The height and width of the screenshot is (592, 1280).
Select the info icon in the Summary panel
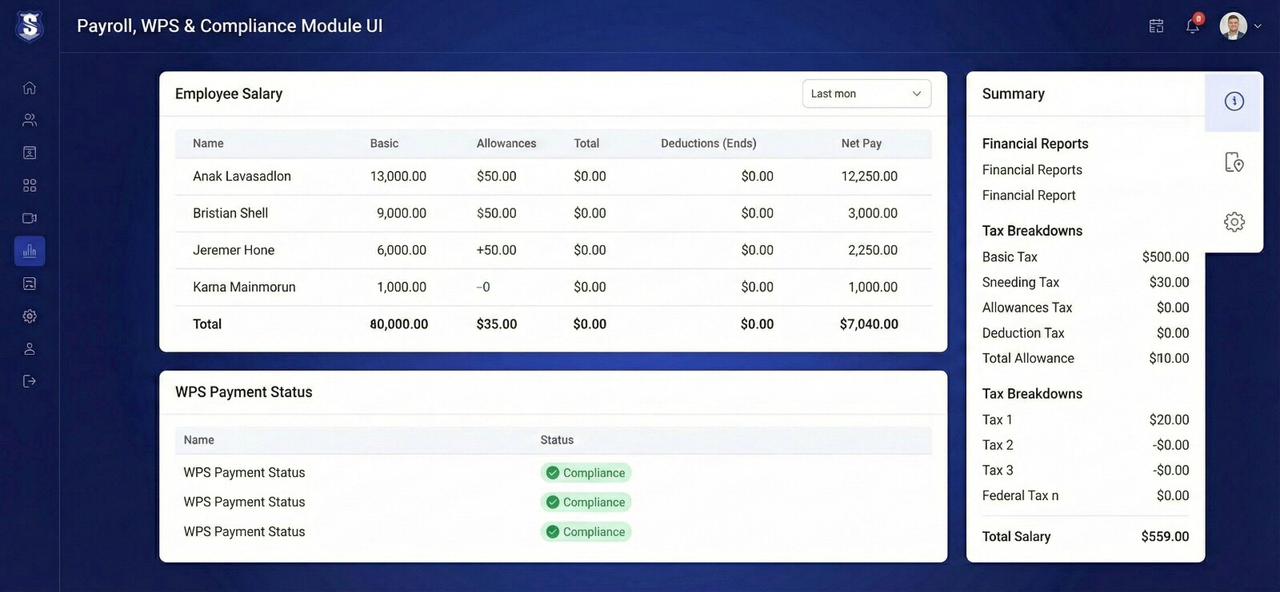(x=1235, y=101)
